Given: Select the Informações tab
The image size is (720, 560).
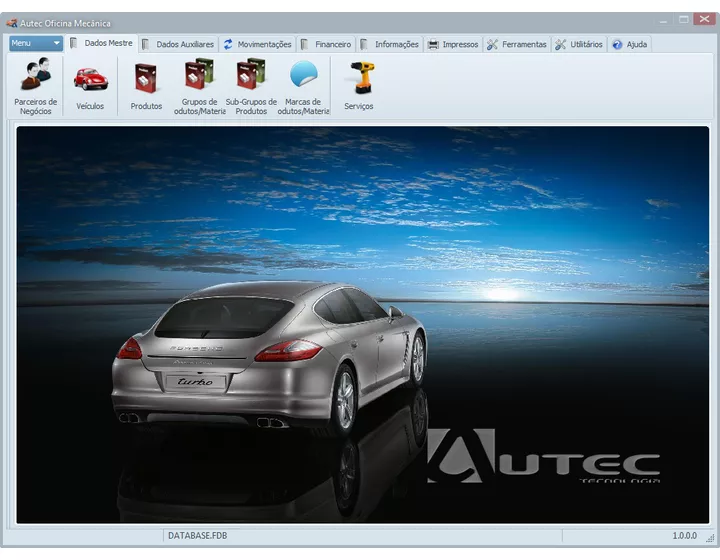Looking at the screenshot, I should [x=390, y=45].
